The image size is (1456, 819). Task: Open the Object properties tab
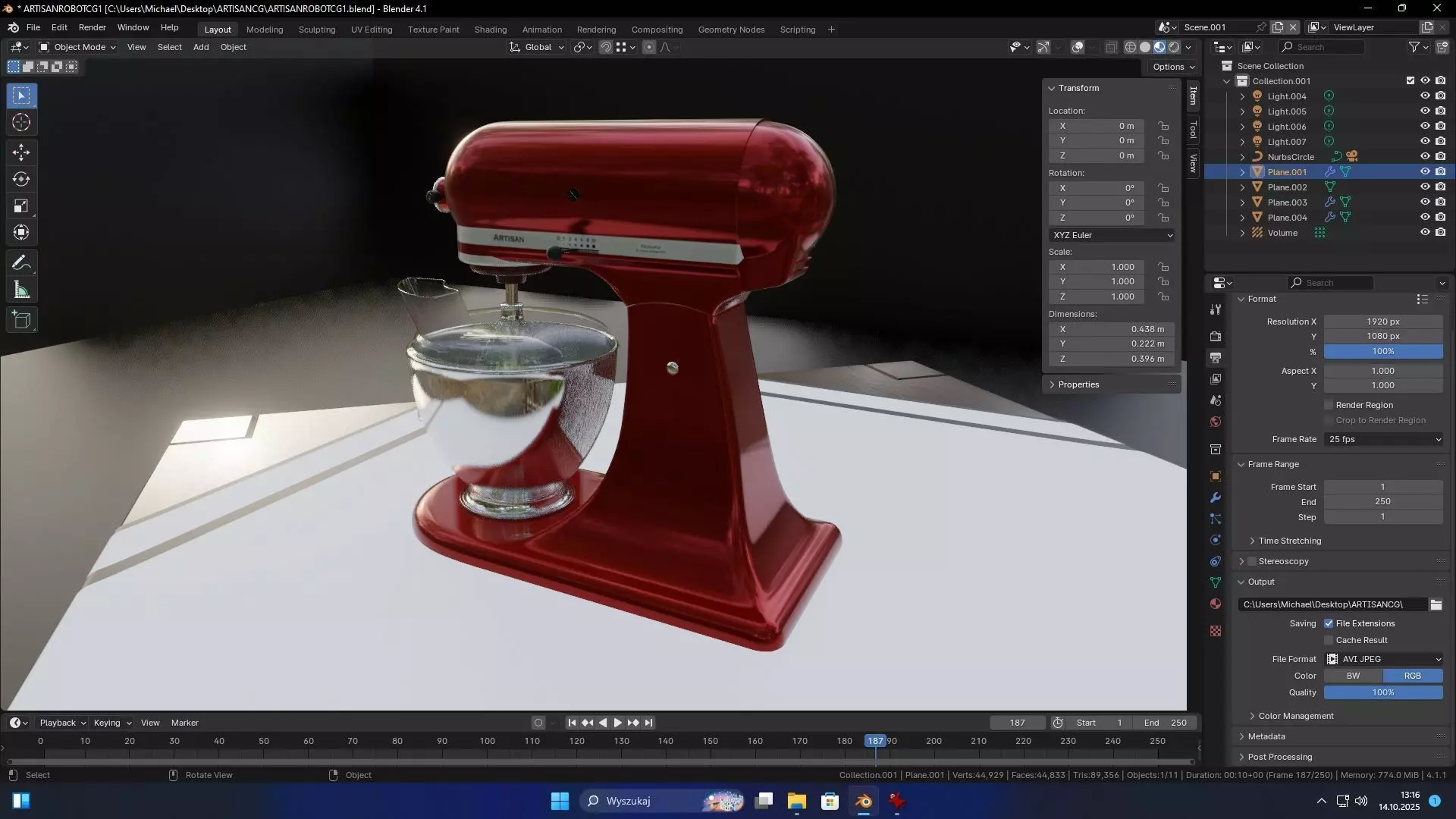(x=1216, y=476)
